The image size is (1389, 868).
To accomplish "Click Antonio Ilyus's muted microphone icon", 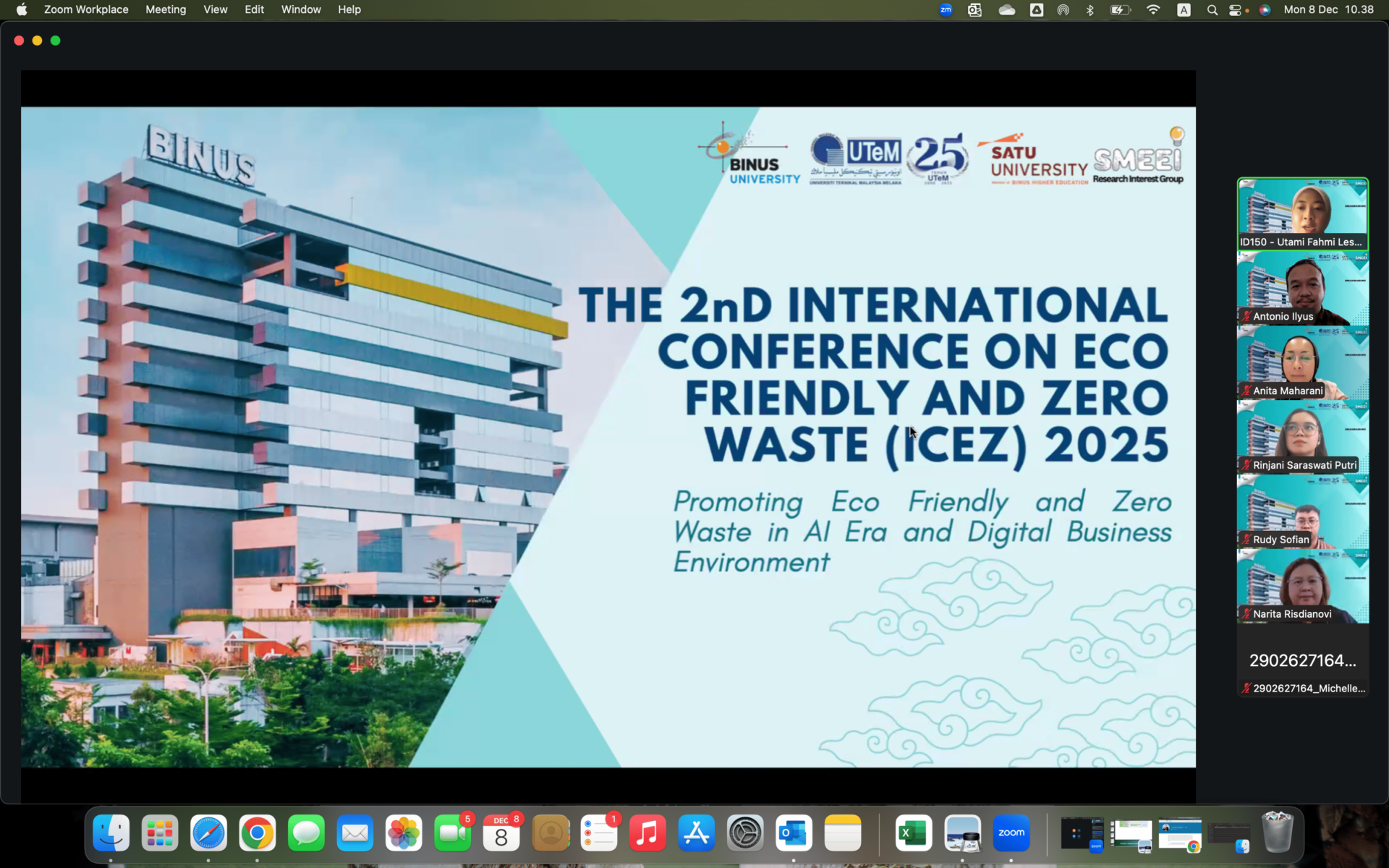I will (x=1246, y=316).
